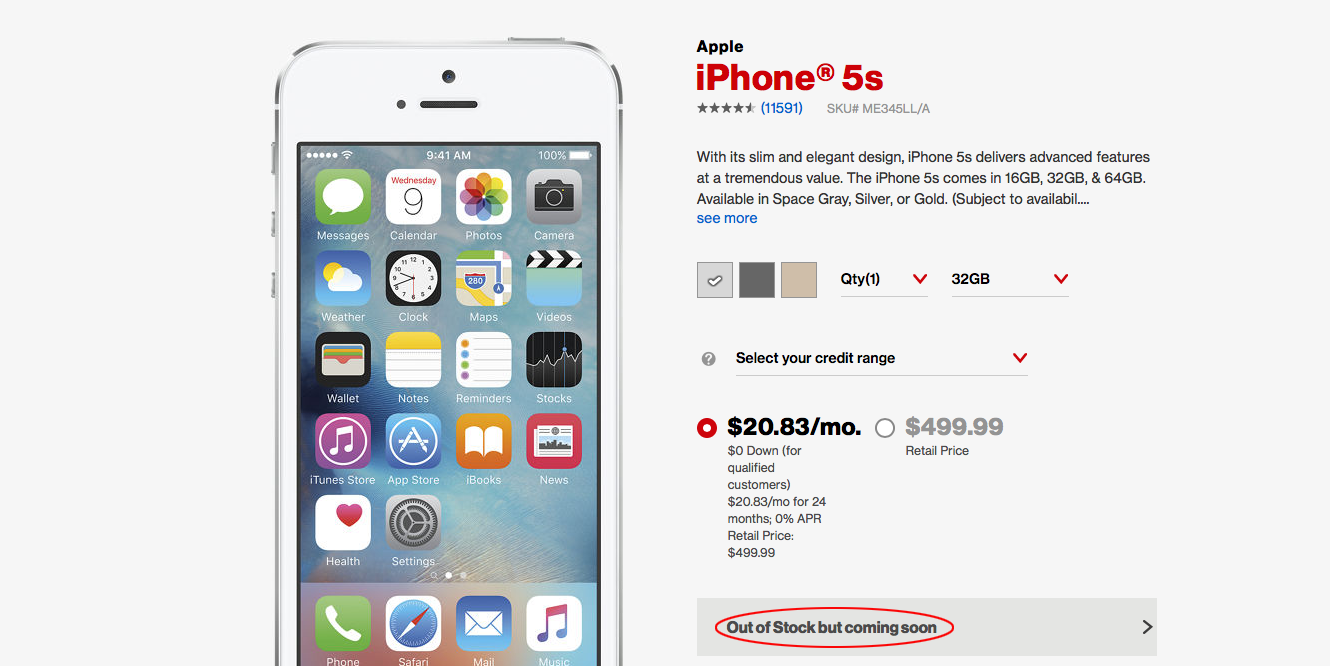Choose the Space Gray color swatch
The image size is (1330, 666).
(757, 280)
